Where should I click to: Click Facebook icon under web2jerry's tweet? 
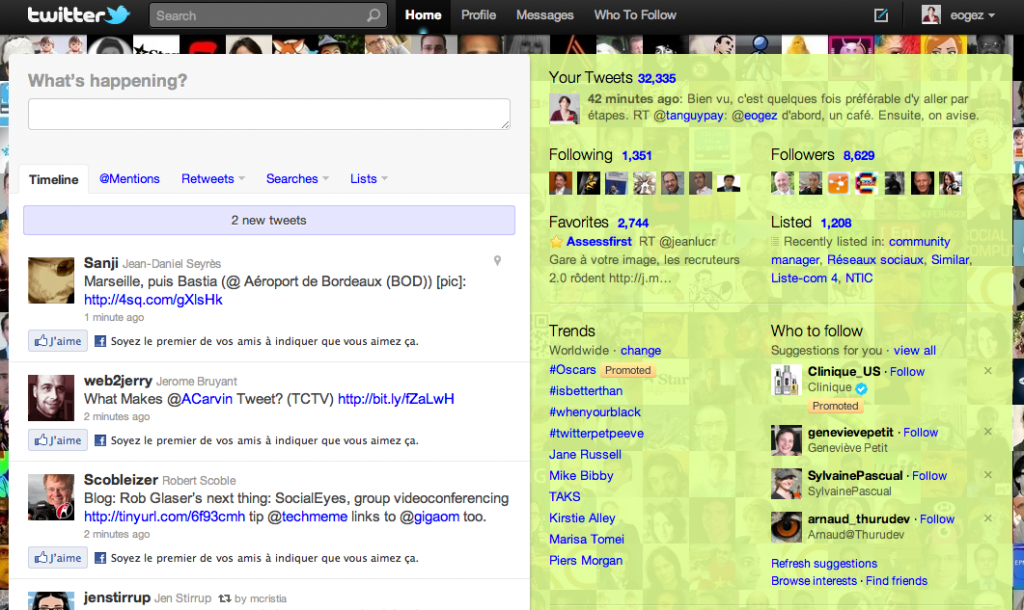tap(100, 440)
